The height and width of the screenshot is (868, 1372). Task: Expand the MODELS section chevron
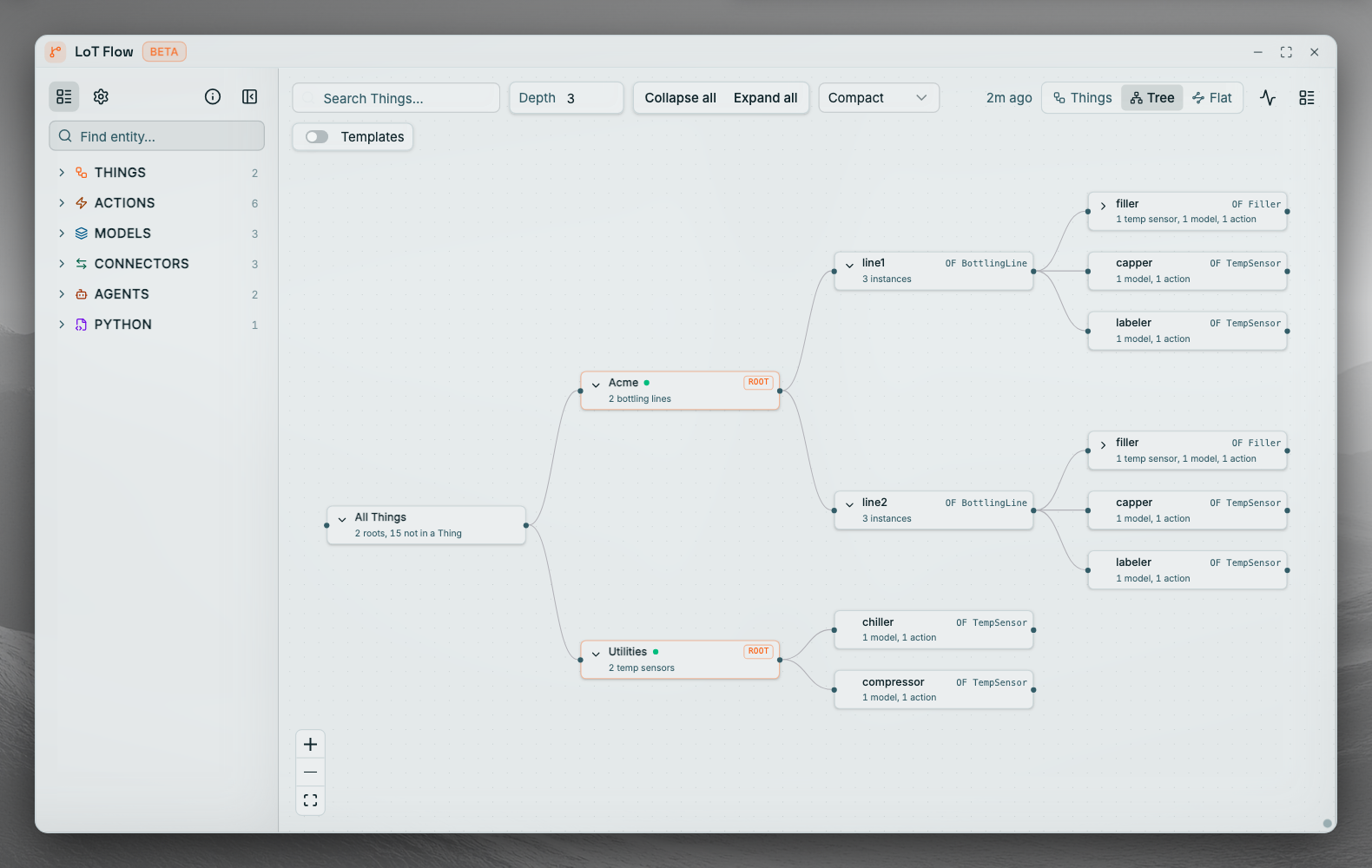pos(62,233)
